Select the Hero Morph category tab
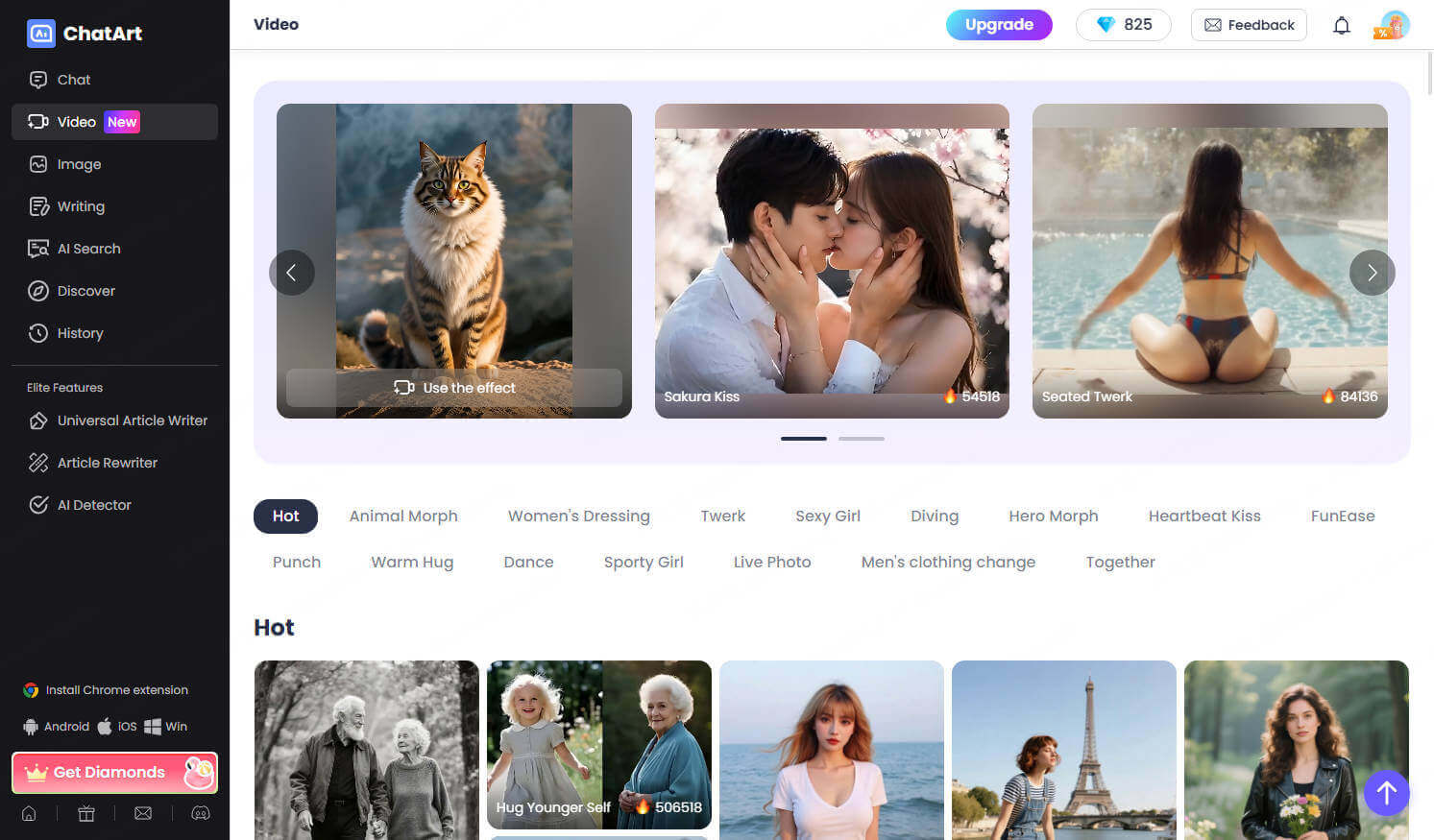 pyautogui.click(x=1054, y=516)
